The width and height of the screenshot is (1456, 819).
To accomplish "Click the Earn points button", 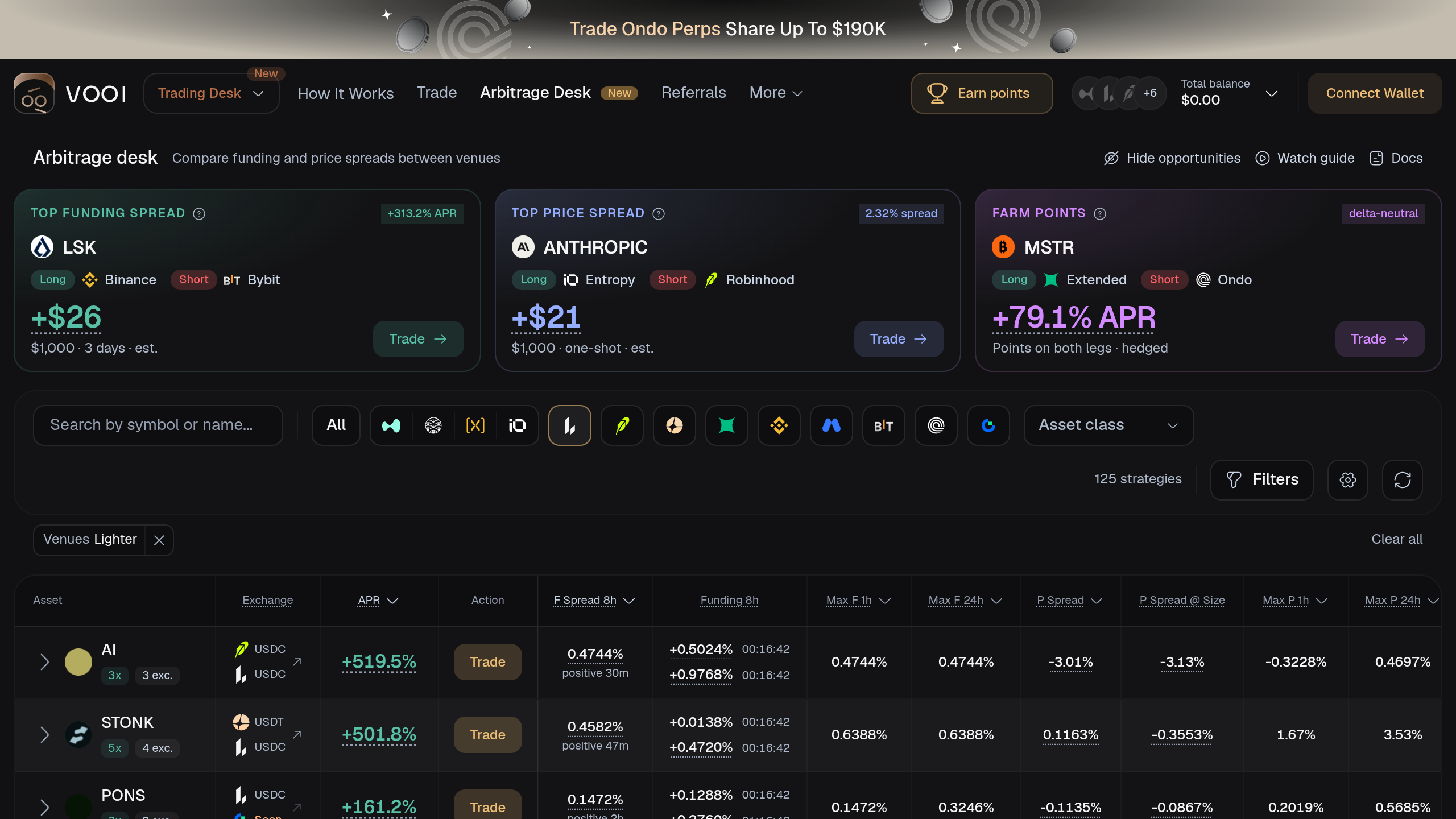I will coord(982,93).
